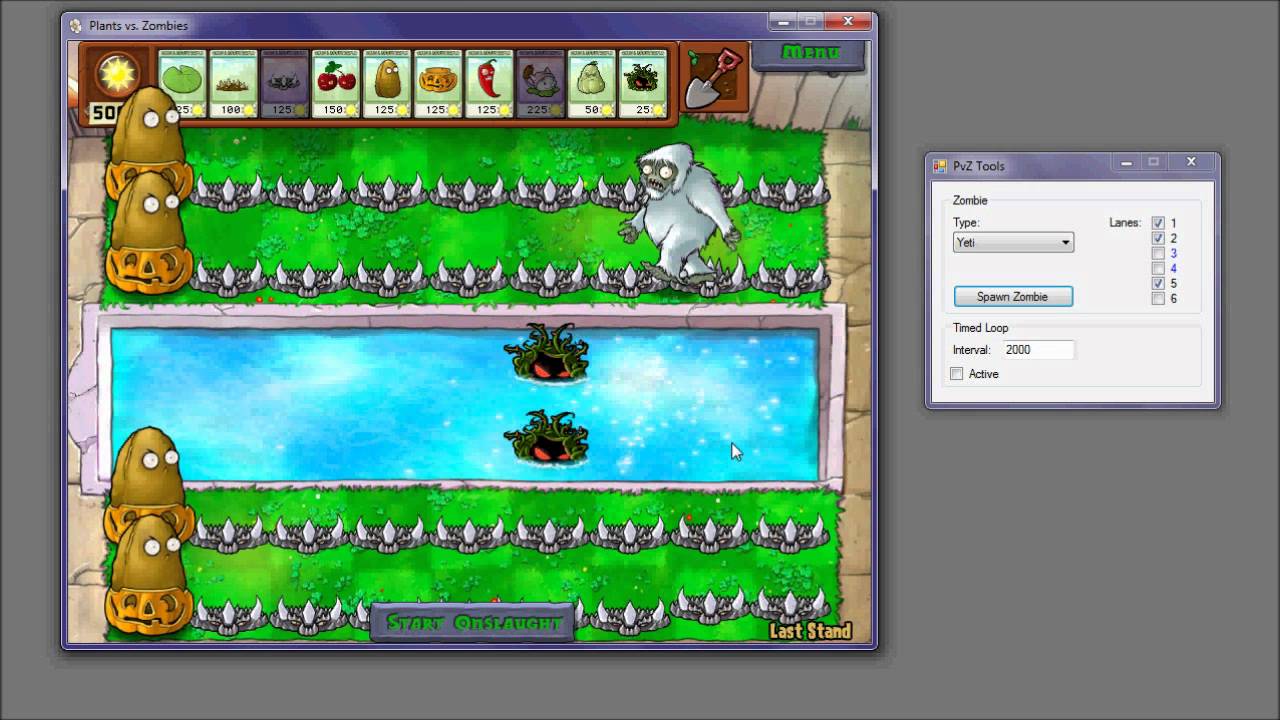
Task: Click the Spawn Zombie button
Action: [1013, 296]
